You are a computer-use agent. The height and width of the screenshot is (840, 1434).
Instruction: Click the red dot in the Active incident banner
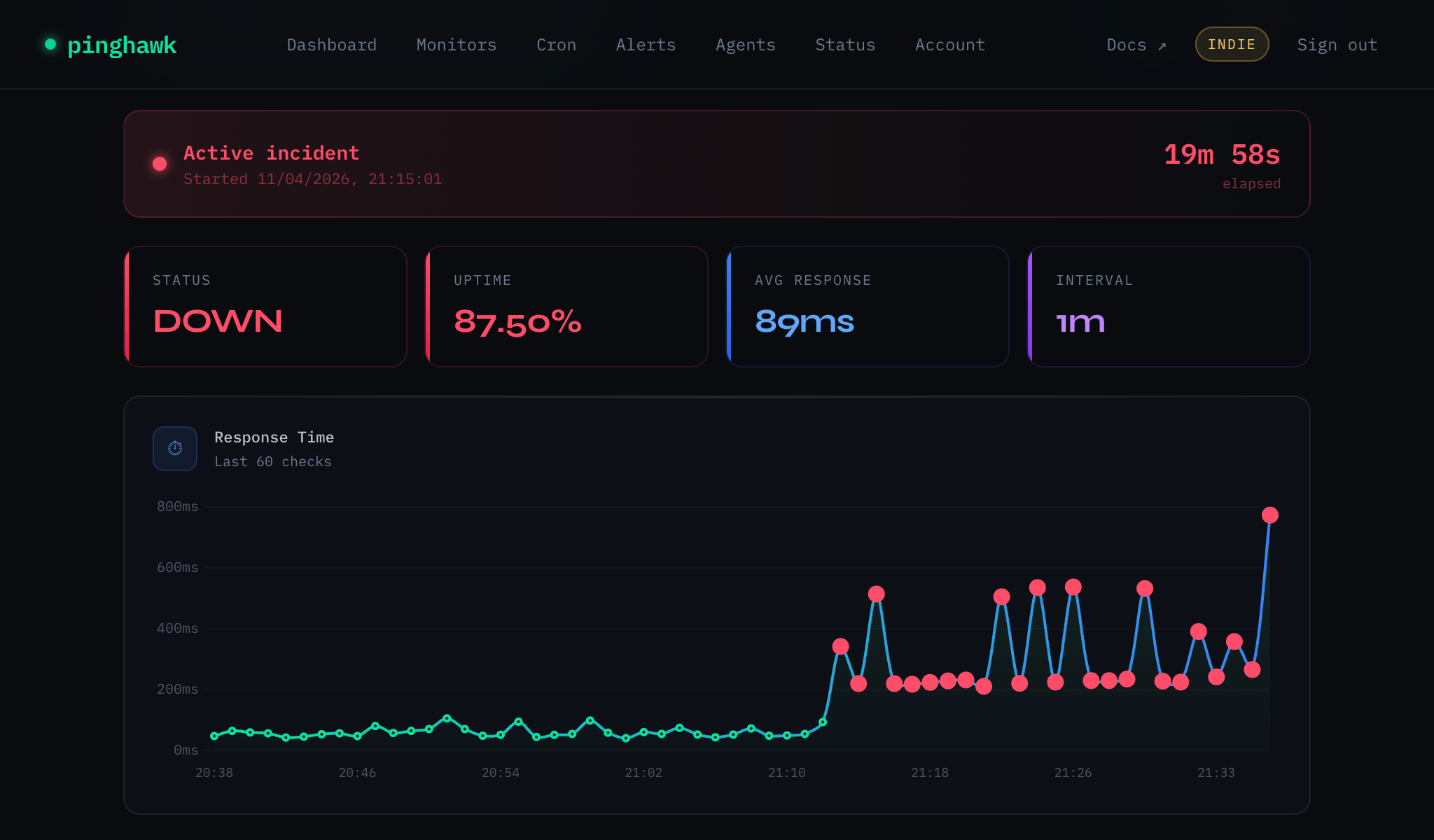tap(159, 164)
